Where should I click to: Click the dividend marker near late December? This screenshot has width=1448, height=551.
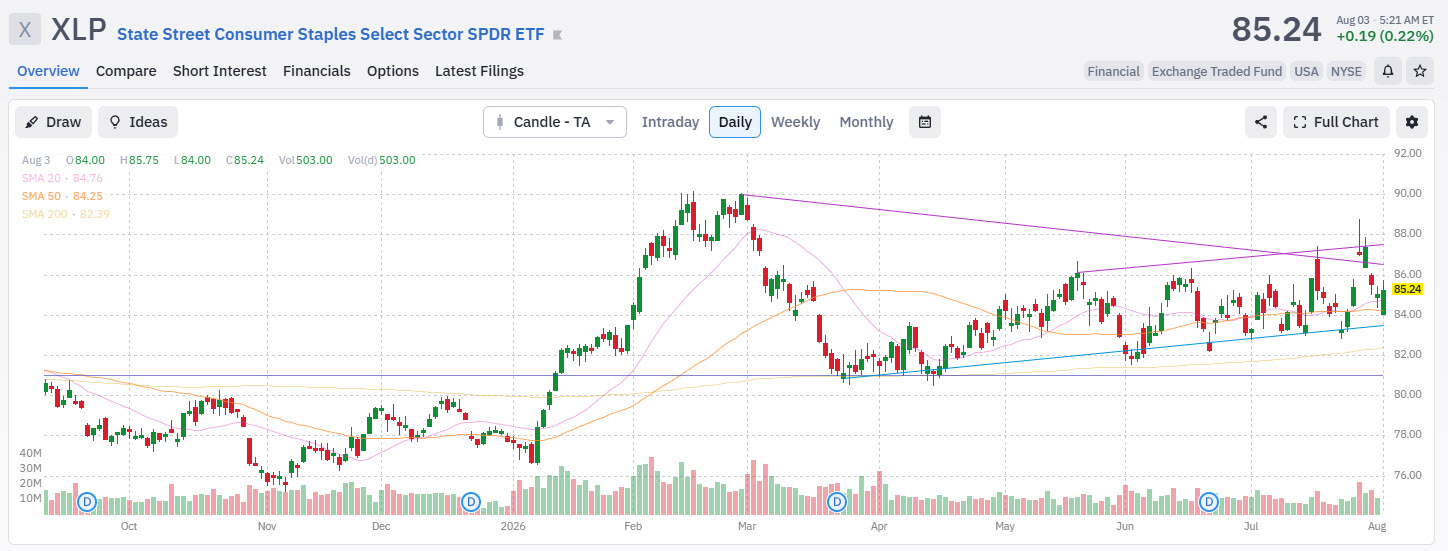473,500
